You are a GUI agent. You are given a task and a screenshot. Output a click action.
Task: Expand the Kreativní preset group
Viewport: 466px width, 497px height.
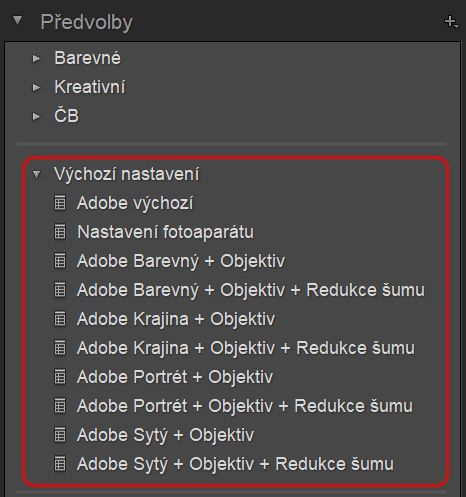(x=36, y=88)
